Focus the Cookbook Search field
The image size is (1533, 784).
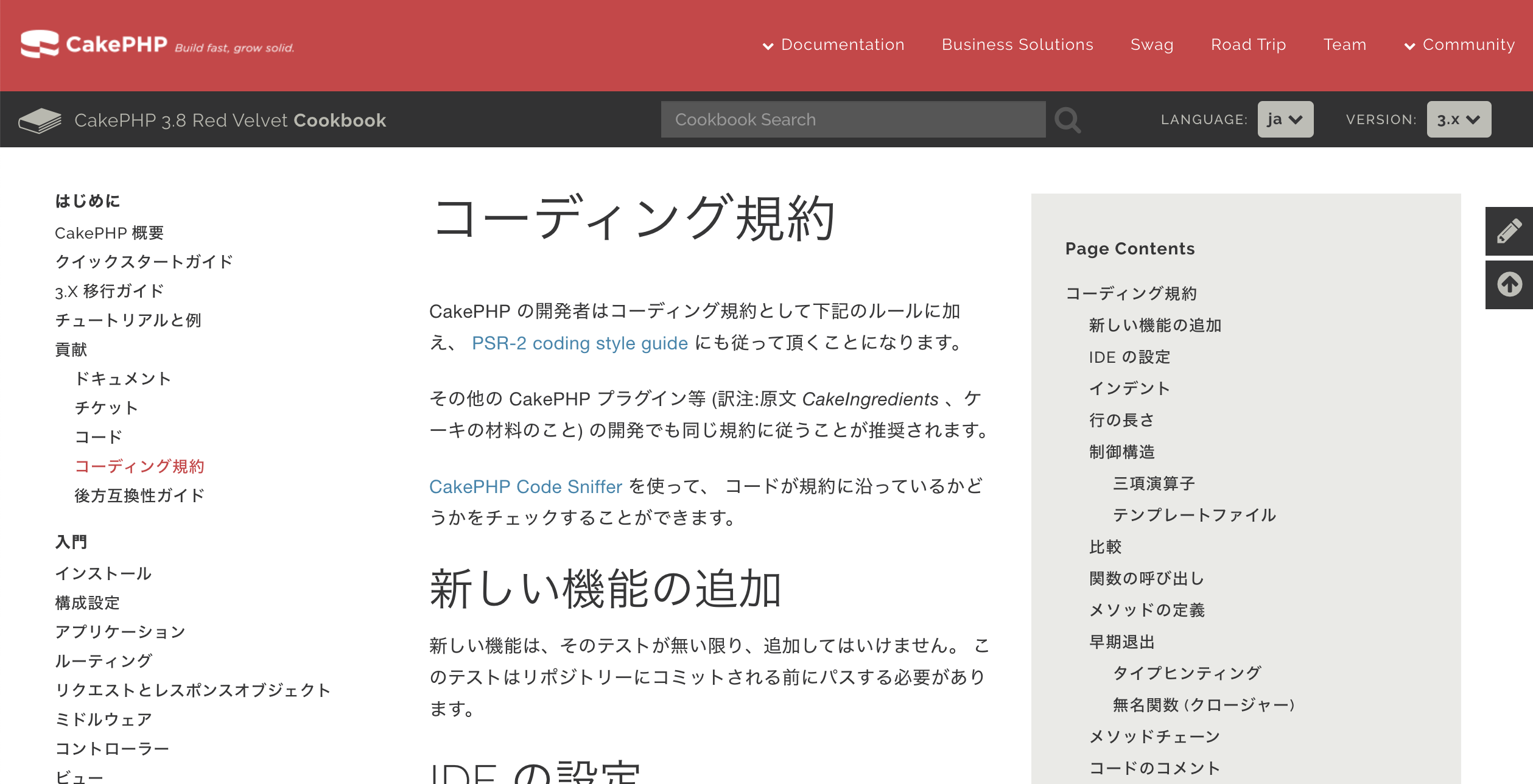[x=853, y=119]
